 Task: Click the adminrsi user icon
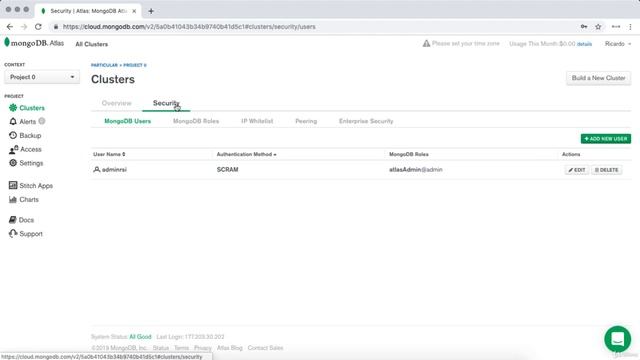(97, 169)
